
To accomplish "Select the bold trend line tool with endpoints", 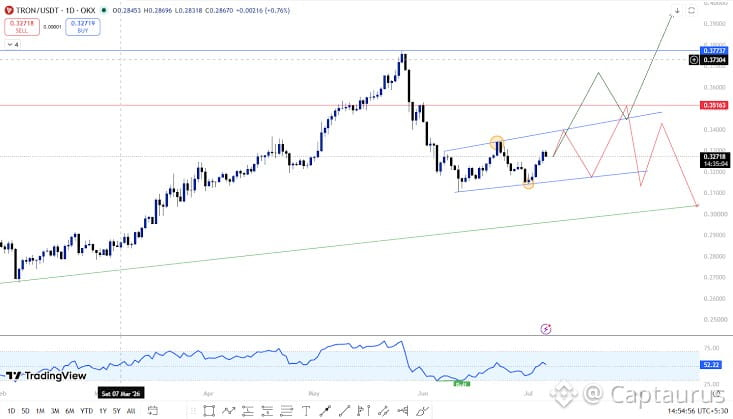I will tap(325, 411).
